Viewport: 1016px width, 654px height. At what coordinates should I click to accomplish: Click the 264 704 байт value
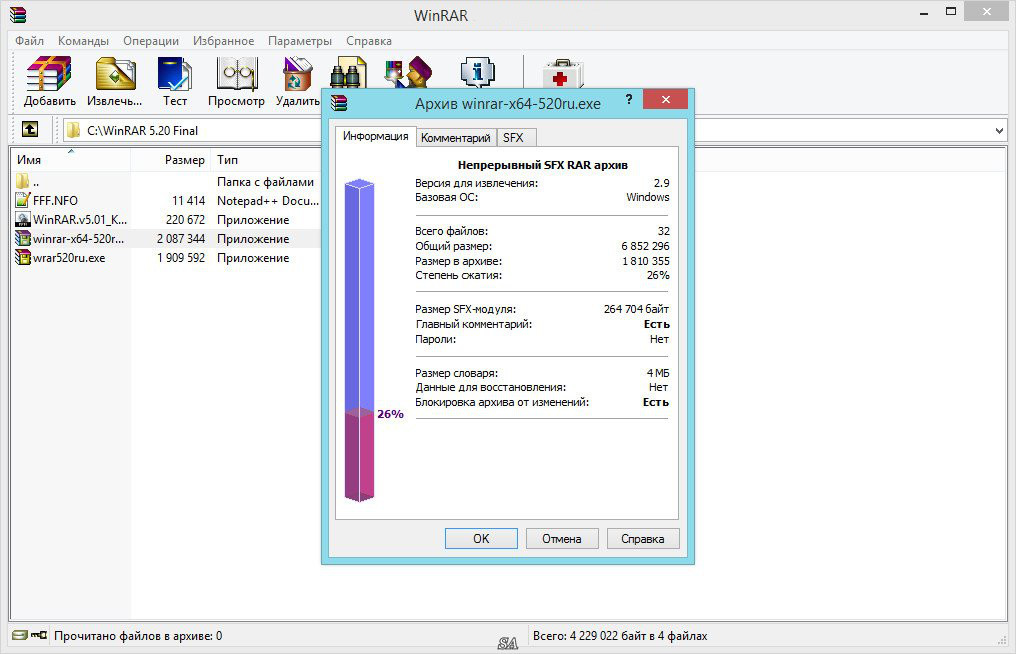point(636,309)
